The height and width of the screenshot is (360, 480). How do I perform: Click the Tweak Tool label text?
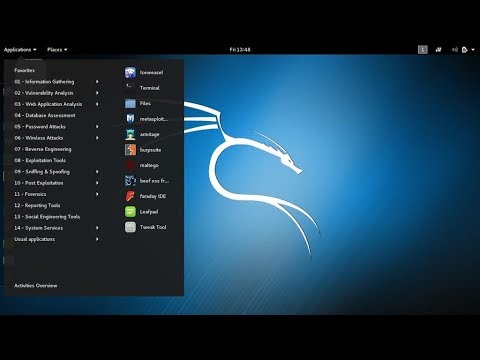153,227
